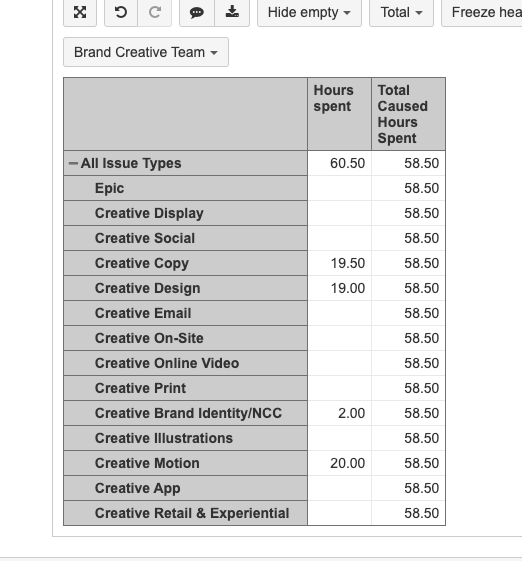Click the export download icon
The image size is (522, 561).
[x=232, y=13]
